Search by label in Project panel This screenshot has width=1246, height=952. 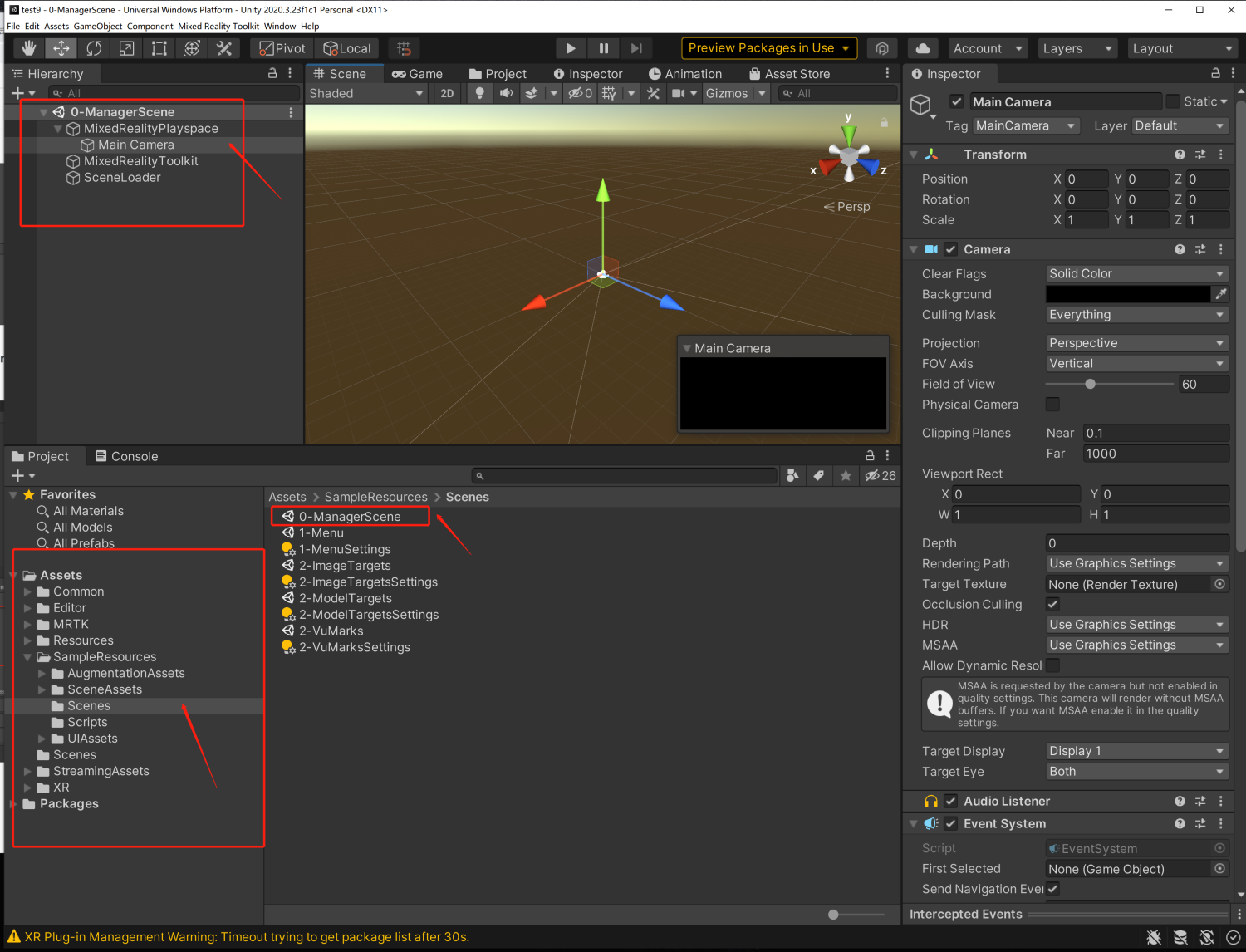(819, 475)
